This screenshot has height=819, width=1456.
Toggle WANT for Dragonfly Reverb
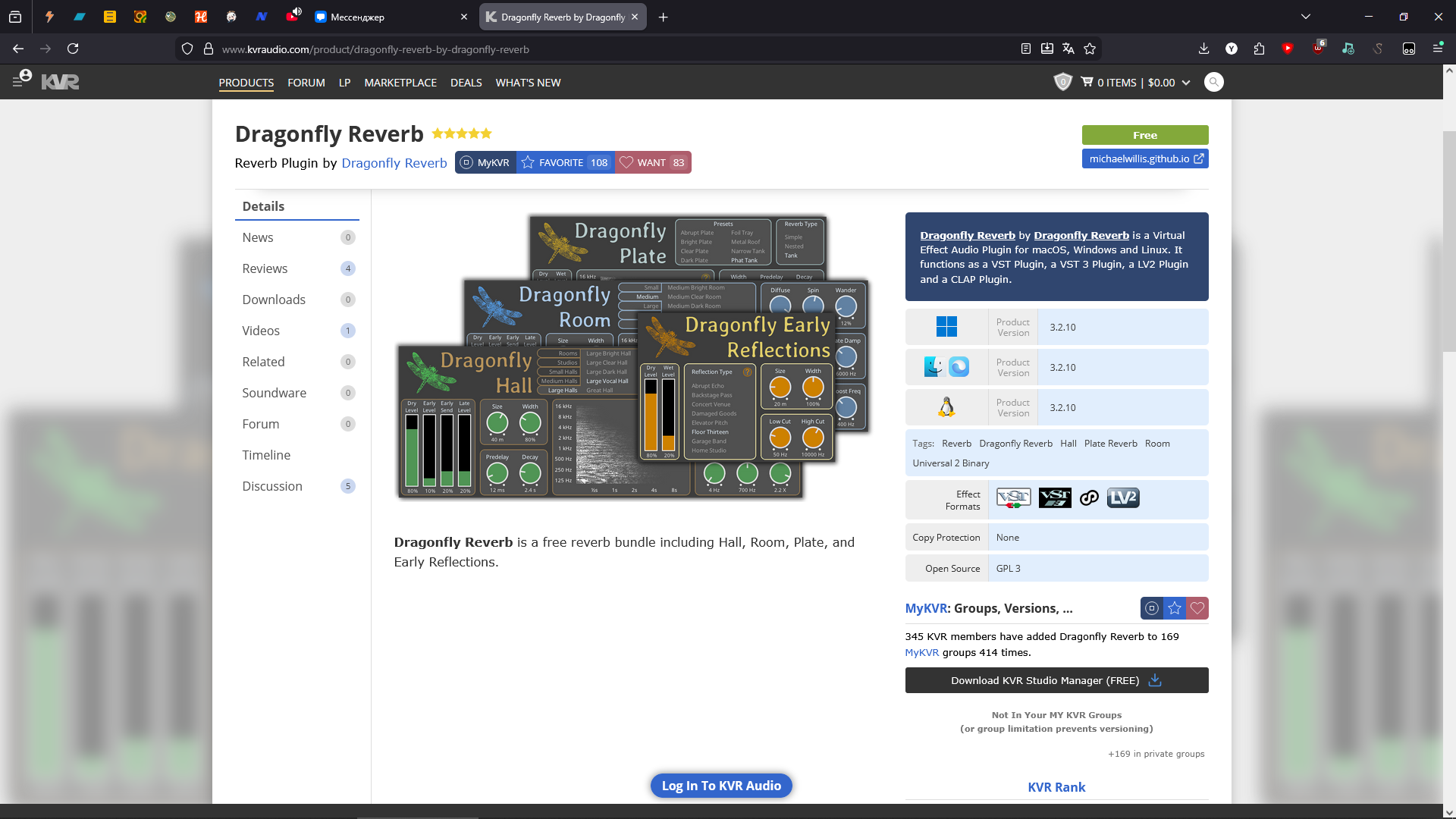652,162
